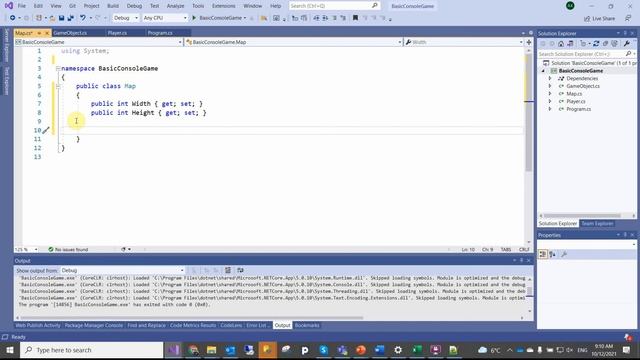This screenshot has height=360, width=640.
Task: Open the Find and Replace tab
Action: tap(147, 325)
